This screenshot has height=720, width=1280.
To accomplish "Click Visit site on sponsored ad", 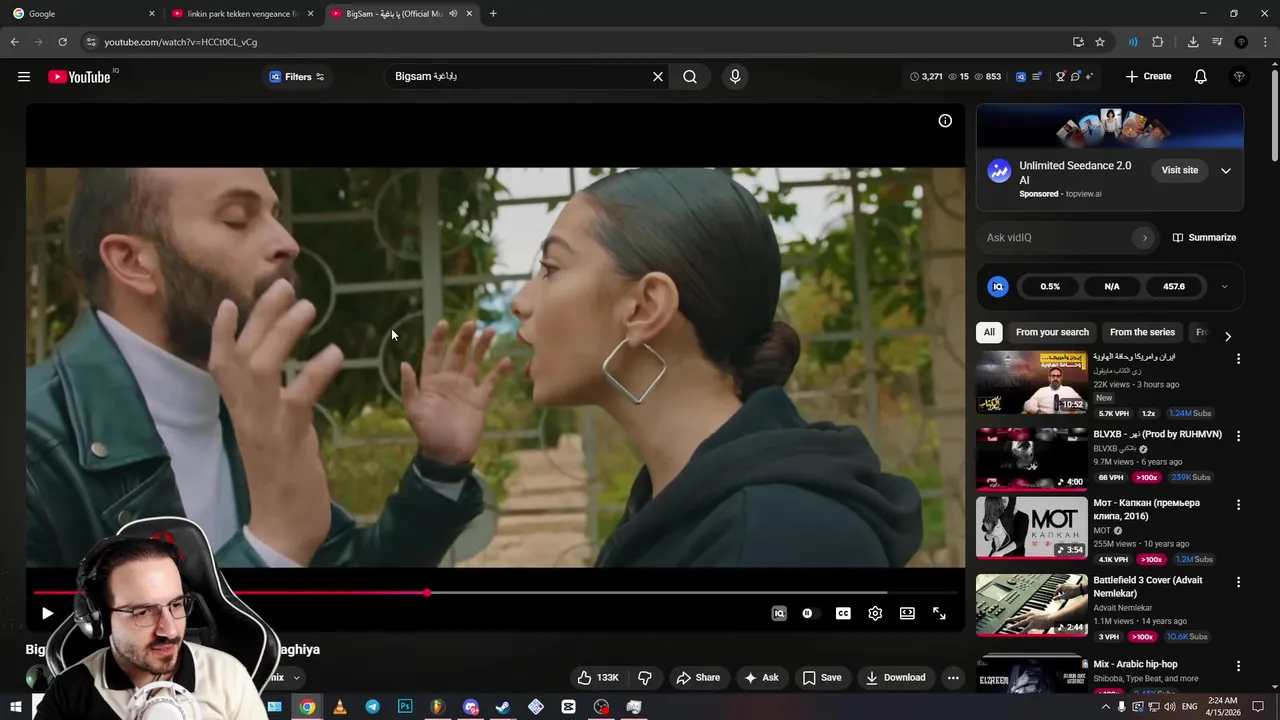I will [x=1180, y=170].
